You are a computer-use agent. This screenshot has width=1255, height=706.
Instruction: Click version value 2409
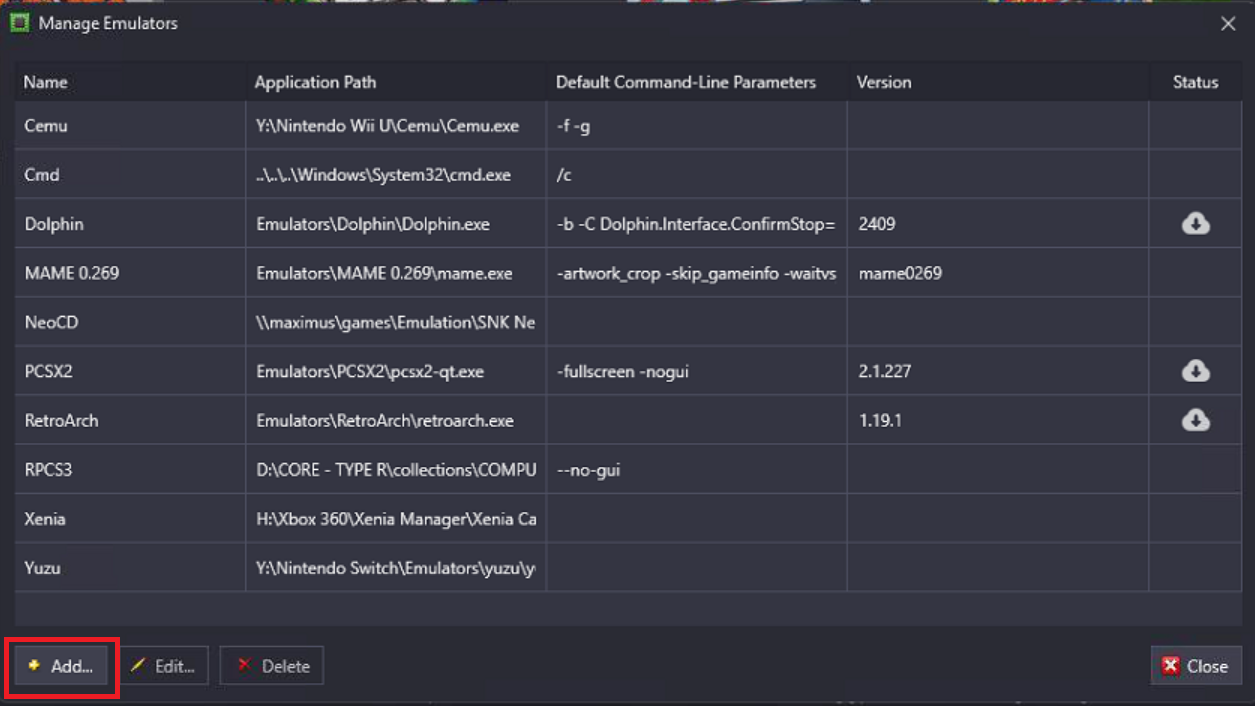(x=877, y=224)
